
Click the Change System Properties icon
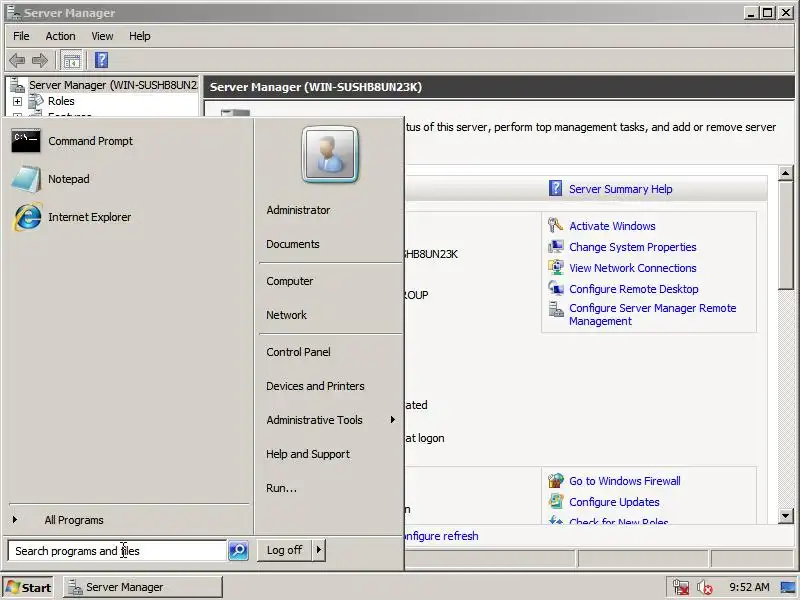coord(555,247)
